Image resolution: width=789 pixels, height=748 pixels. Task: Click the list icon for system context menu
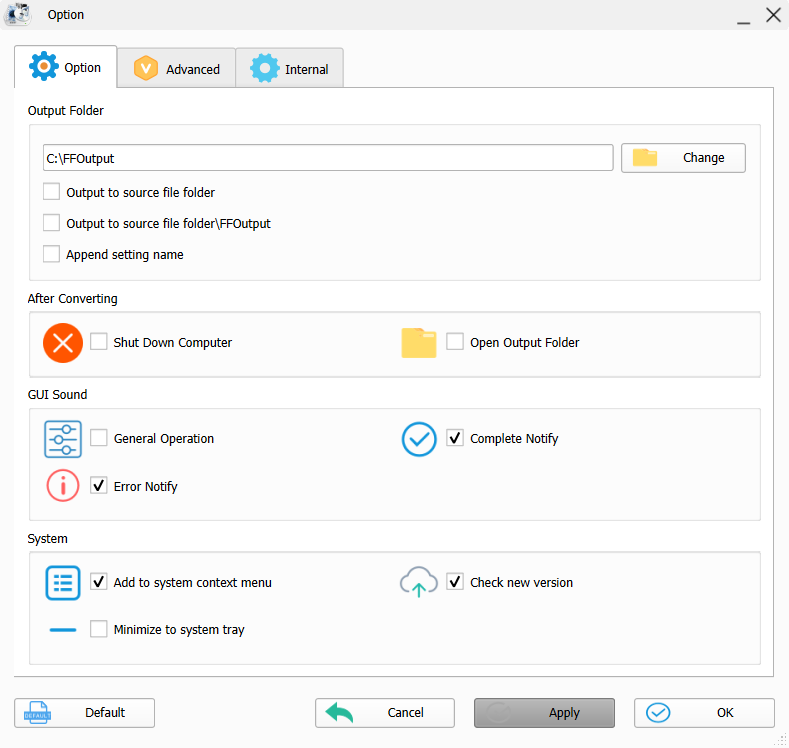pos(63,583)
